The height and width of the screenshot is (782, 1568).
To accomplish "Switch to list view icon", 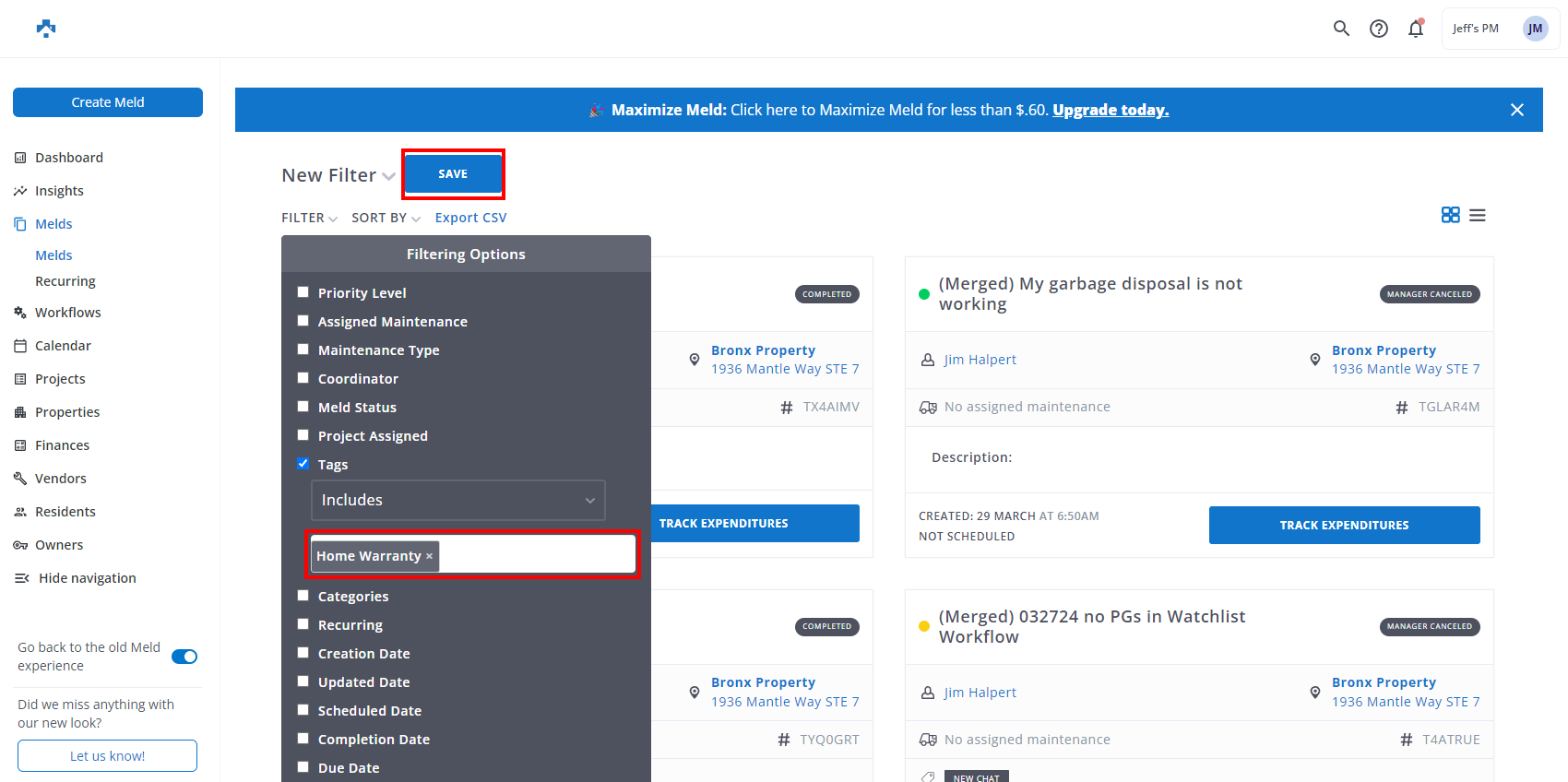I will pyautogui.click(x=1478, y=215).
